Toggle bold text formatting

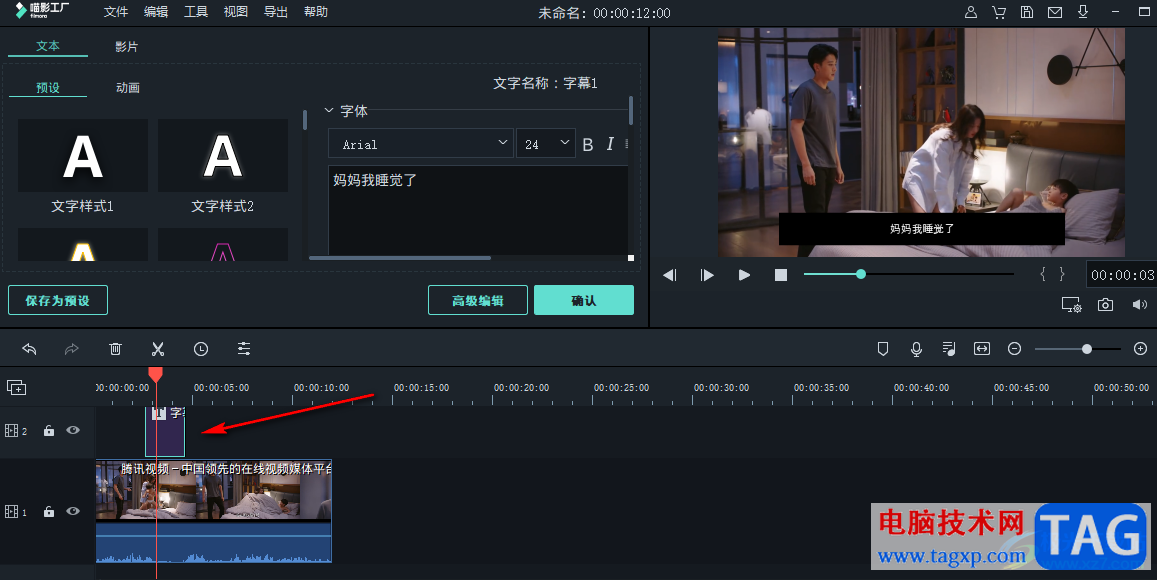pyautogui.click(x=588, y=145)
